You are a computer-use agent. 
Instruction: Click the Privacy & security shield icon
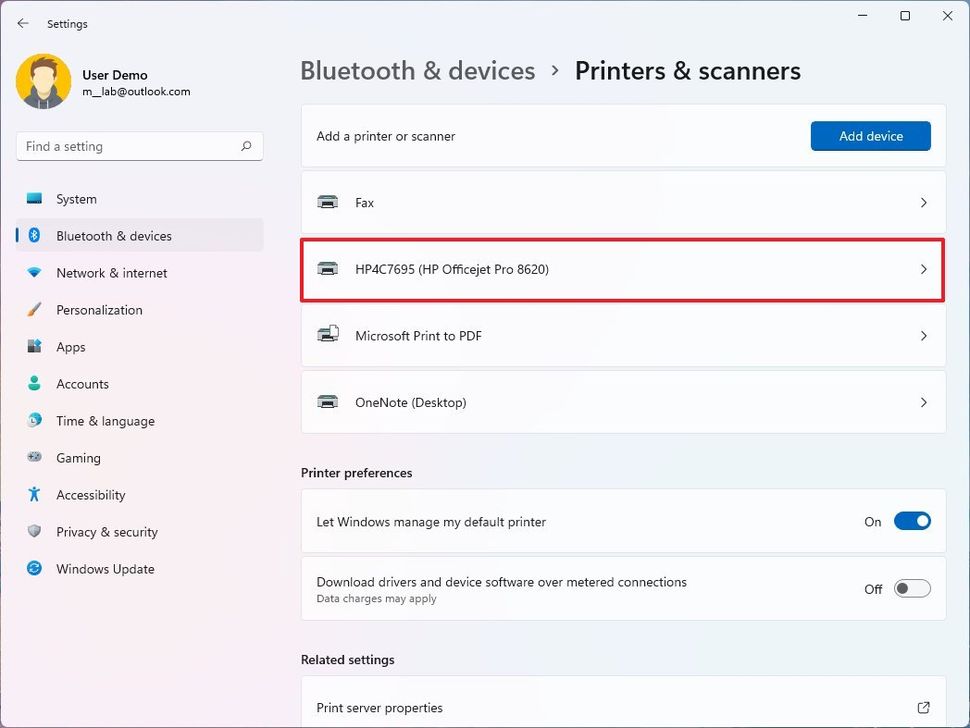(35, 532)
